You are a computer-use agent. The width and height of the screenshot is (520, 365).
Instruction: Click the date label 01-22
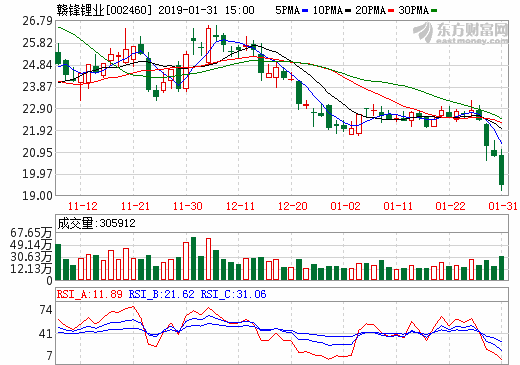(x=450, y=206)
